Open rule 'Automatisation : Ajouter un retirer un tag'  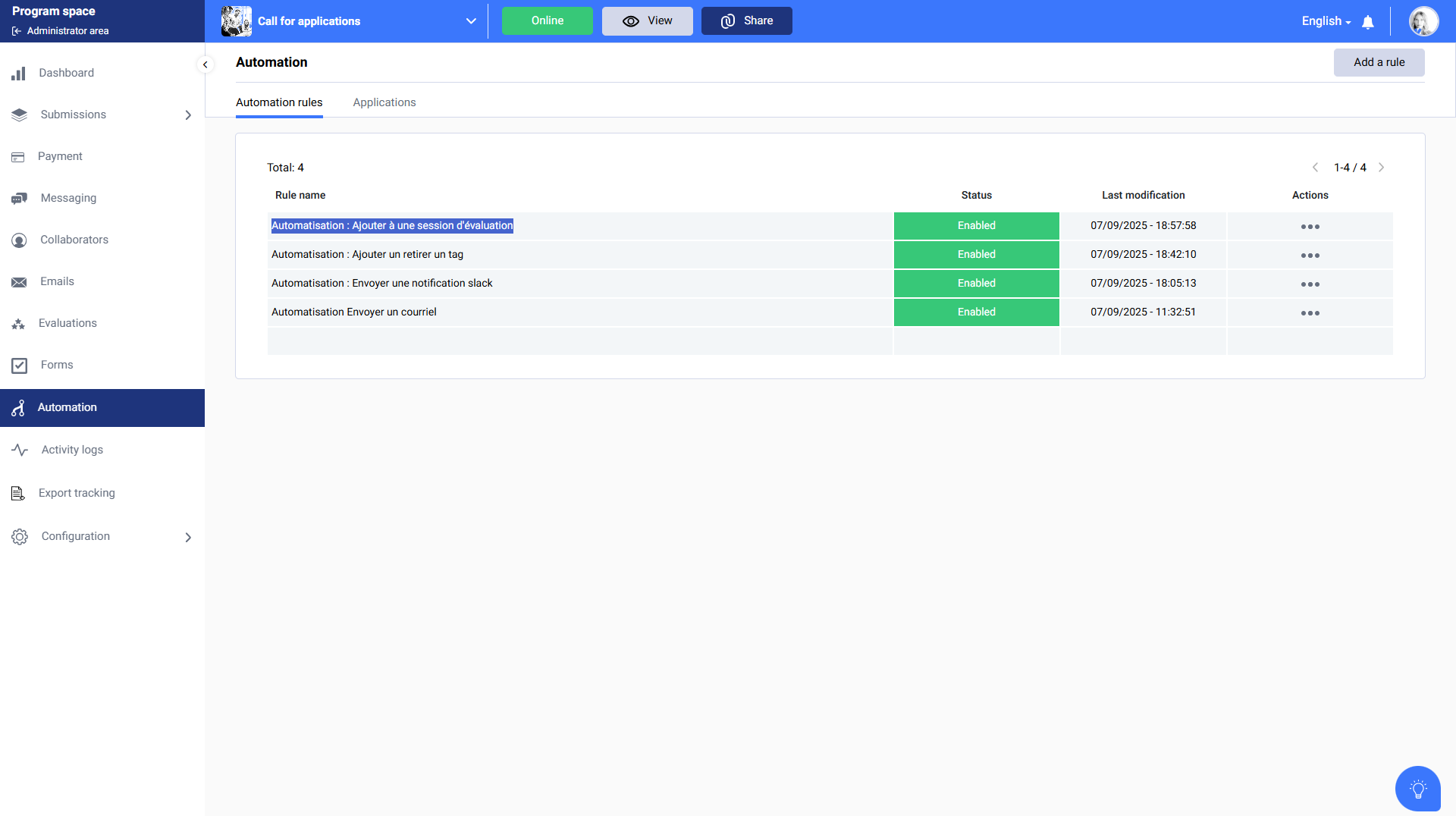[x=367, y=255]
